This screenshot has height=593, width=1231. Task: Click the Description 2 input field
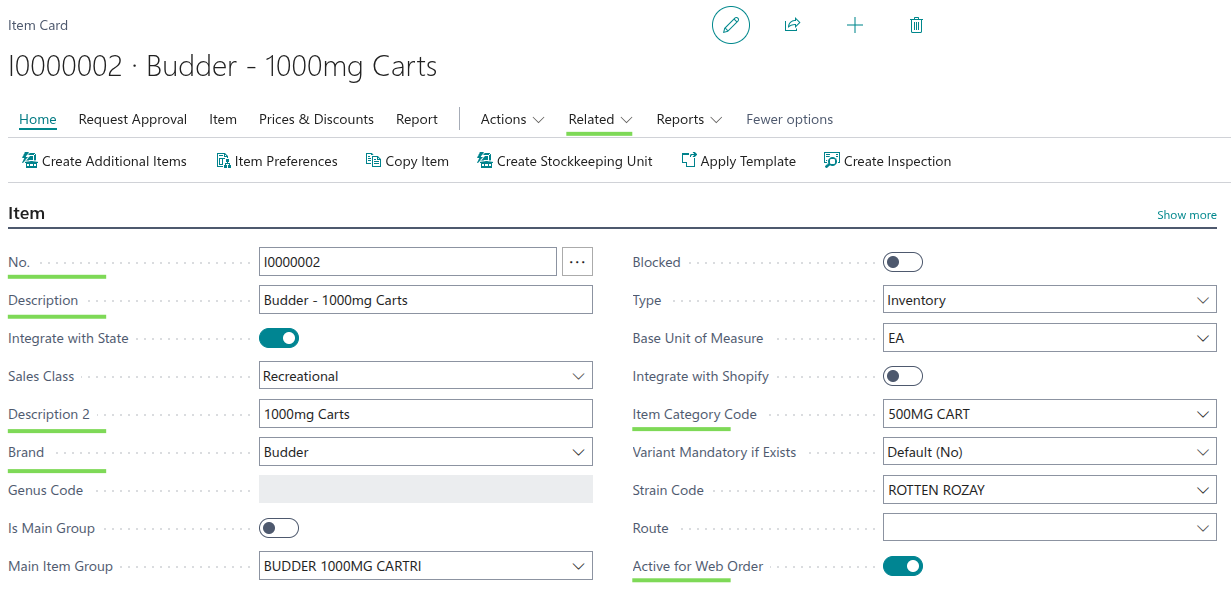pos(425,414)
